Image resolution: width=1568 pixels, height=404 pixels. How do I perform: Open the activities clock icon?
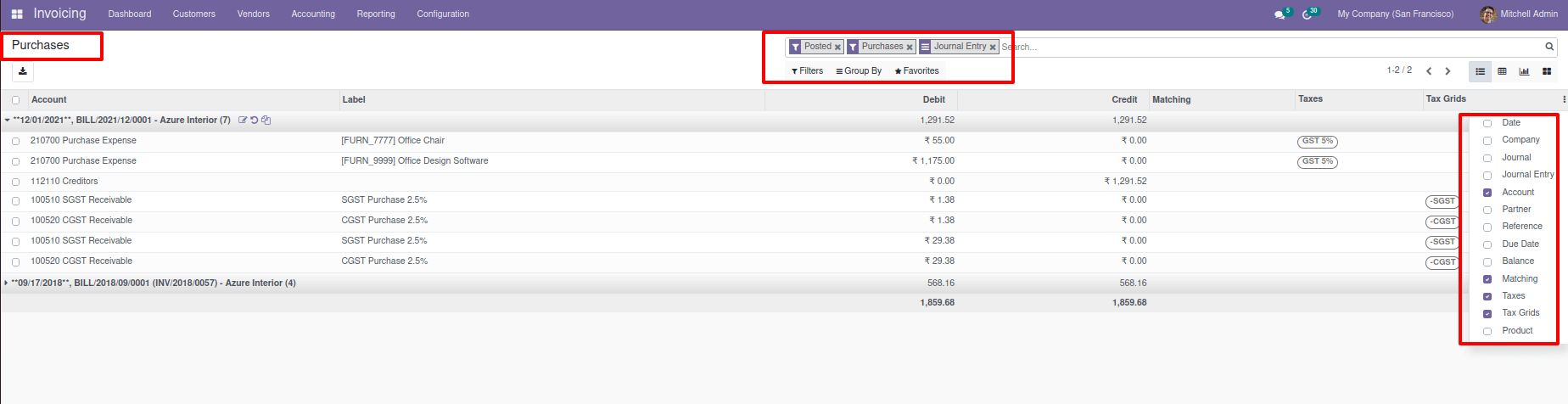[x=1308, y=14]
